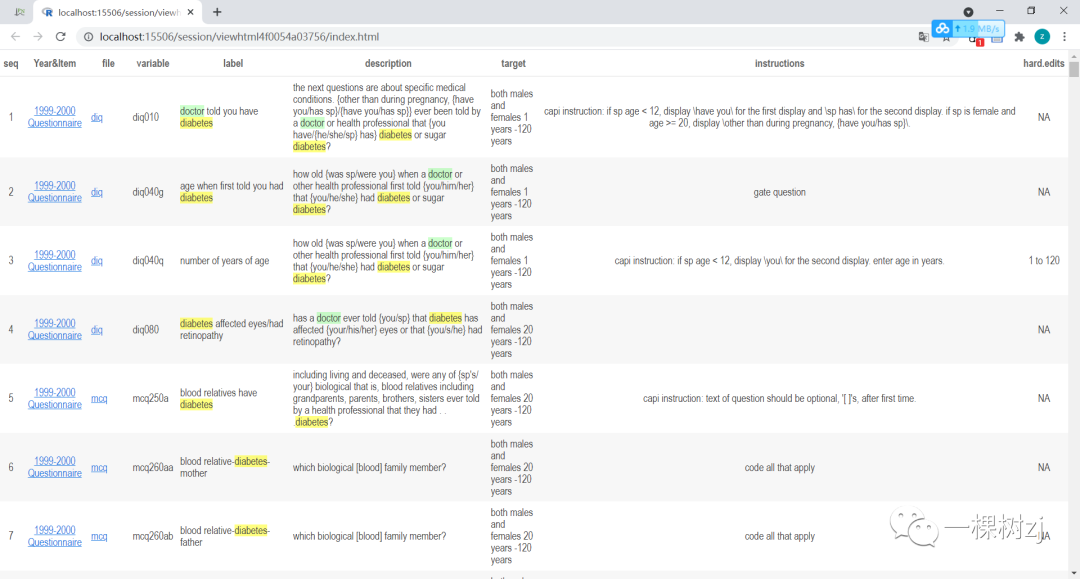Click the description column header

pos(388,63)
